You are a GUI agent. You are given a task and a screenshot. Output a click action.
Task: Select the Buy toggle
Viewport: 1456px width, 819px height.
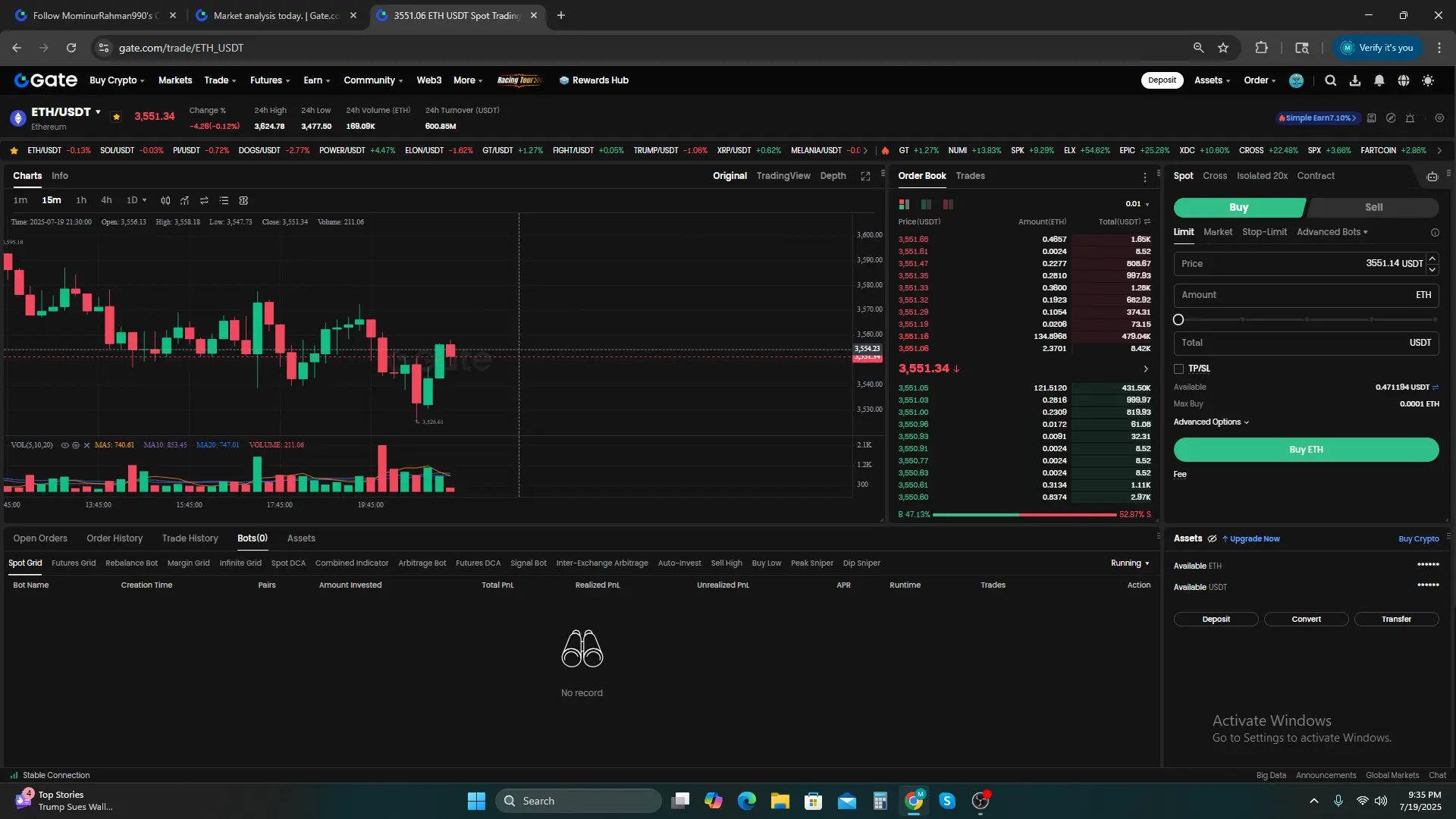pos(1239,207)
